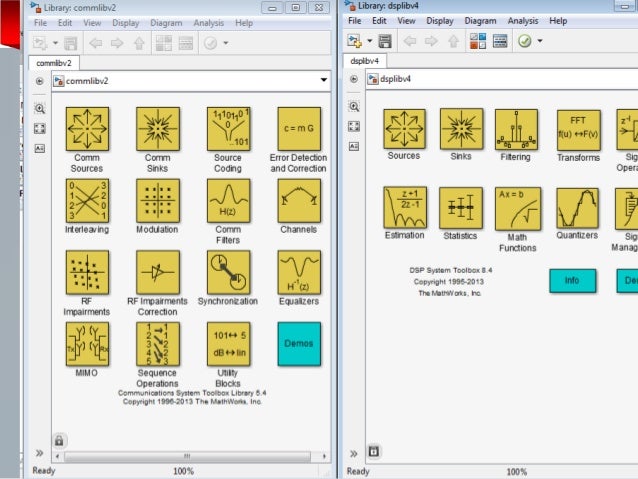Open Comm Sinks block in commlibv2
Image resolution: width=638 pixels, height=479 pixels.
tap(158, 129)
